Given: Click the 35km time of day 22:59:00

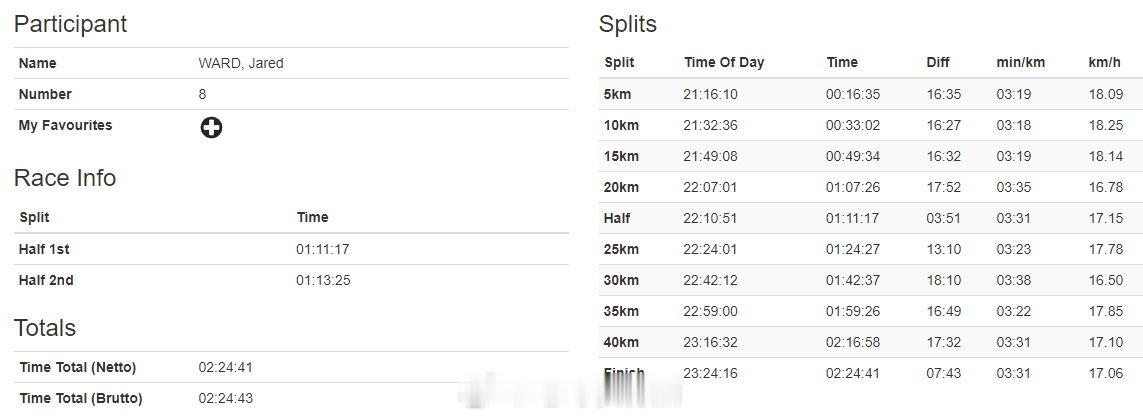Looking at the screenshot, I should tap(711, 311).
